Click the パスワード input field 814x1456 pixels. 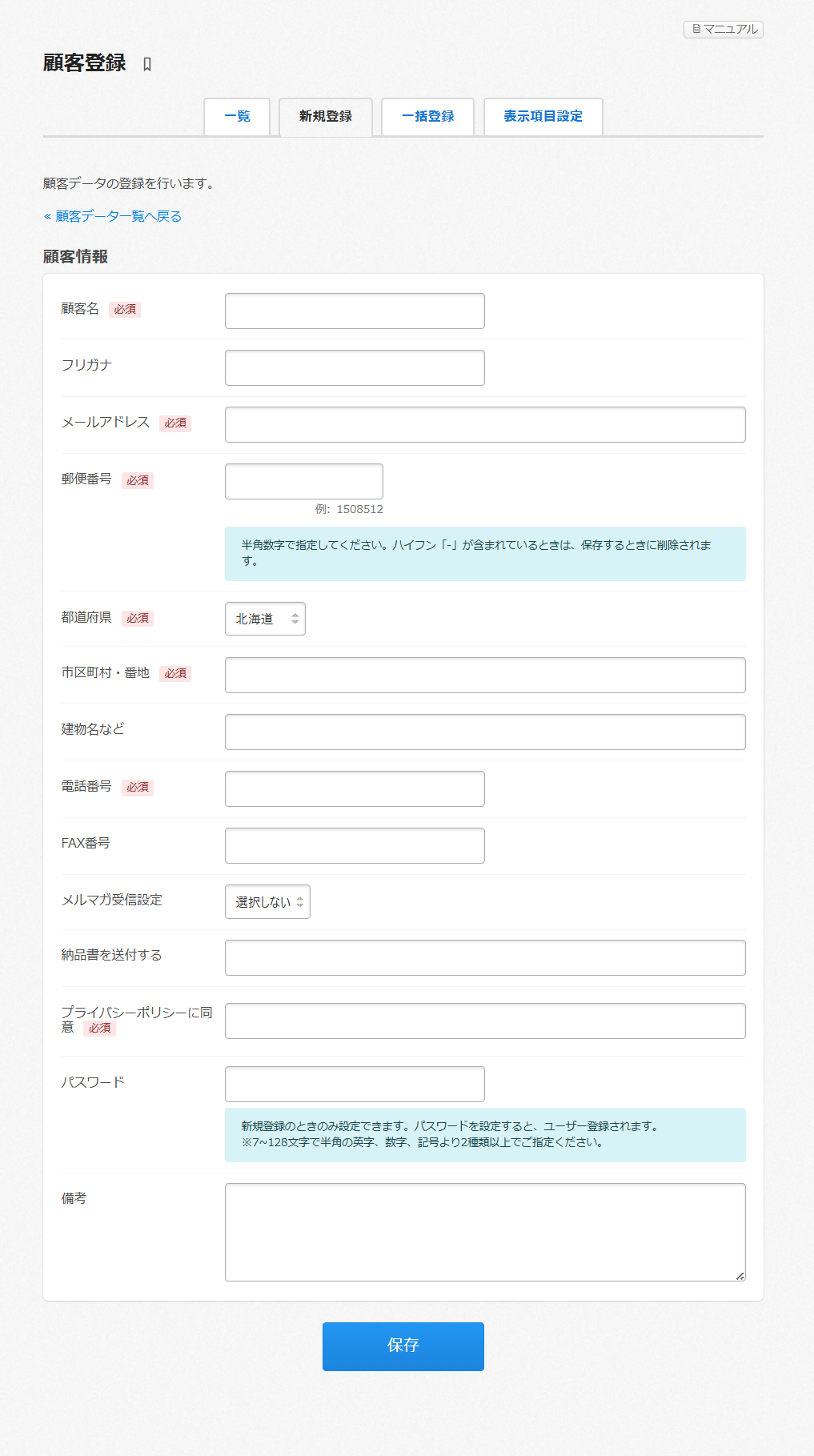click(x=355, y=1085)
